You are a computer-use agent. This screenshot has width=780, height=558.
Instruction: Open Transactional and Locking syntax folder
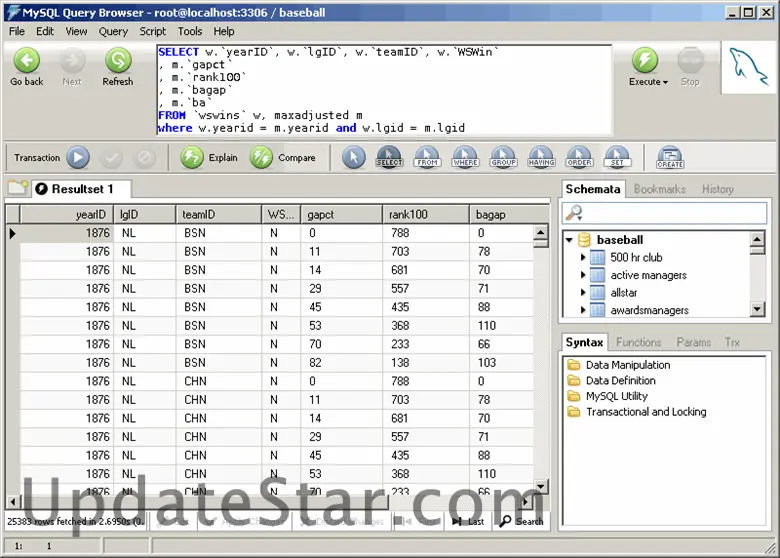coord(638,412)
